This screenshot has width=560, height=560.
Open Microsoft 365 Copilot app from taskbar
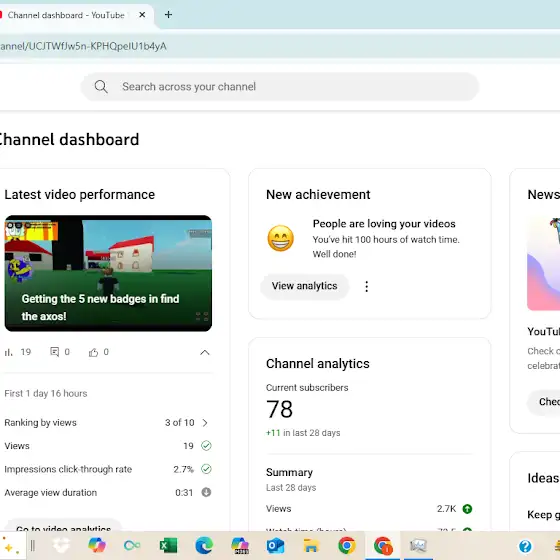click(x=240, y=546)
